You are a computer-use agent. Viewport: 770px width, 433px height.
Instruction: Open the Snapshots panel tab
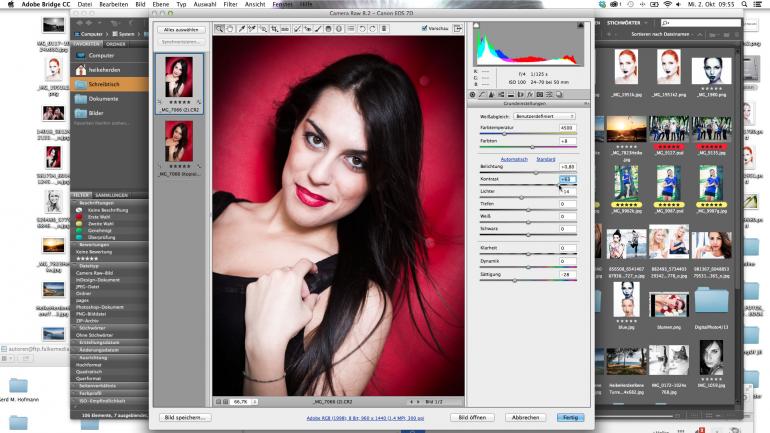(x=559, y=94)
